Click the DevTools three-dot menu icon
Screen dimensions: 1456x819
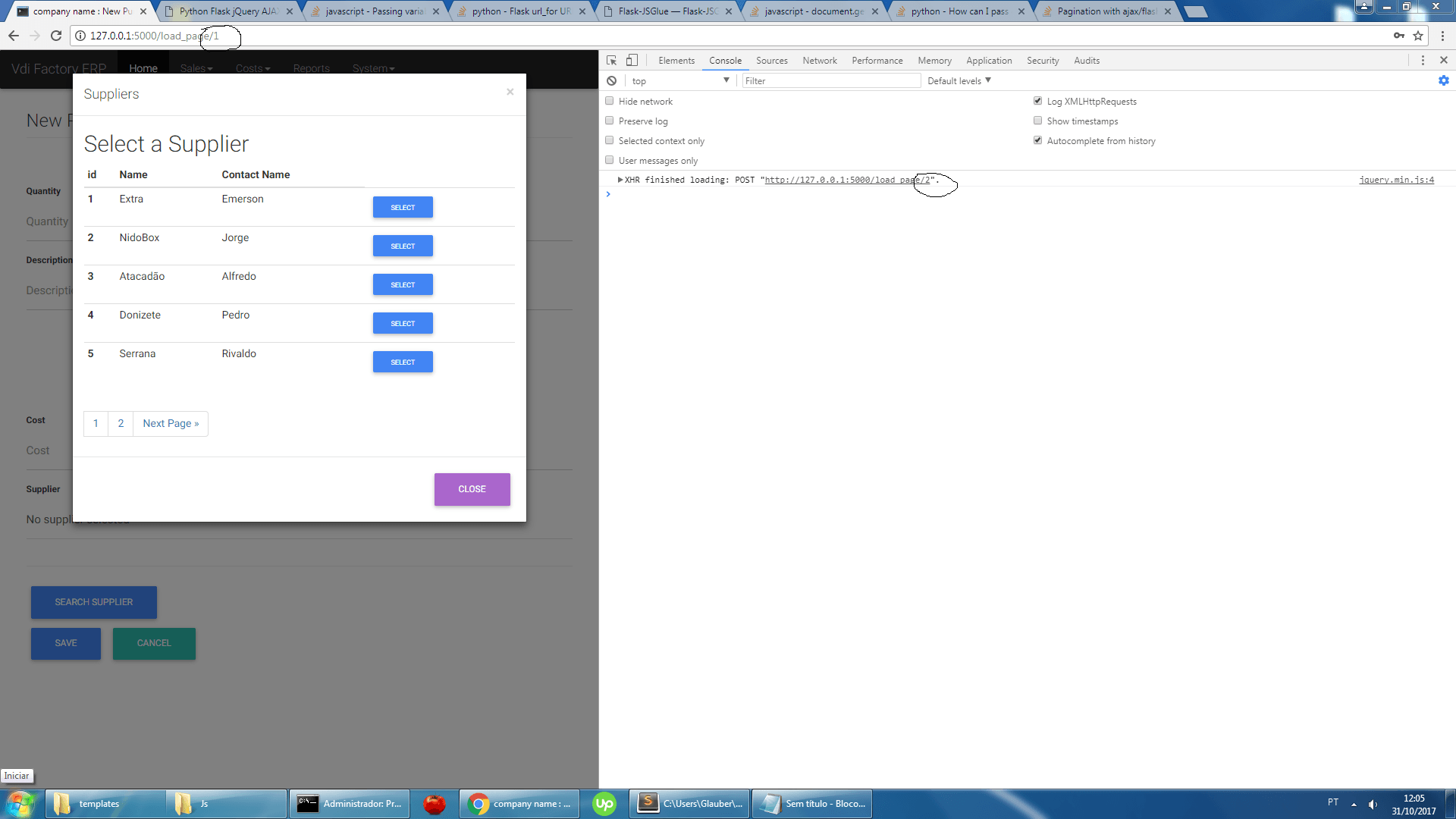[x=1423, y=60]
